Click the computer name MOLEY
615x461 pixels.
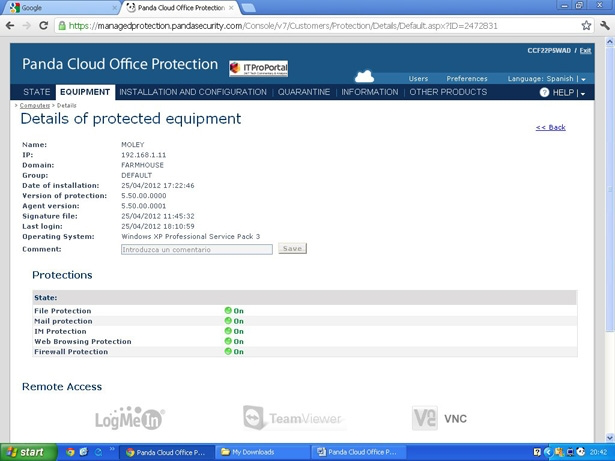point(133,145)
